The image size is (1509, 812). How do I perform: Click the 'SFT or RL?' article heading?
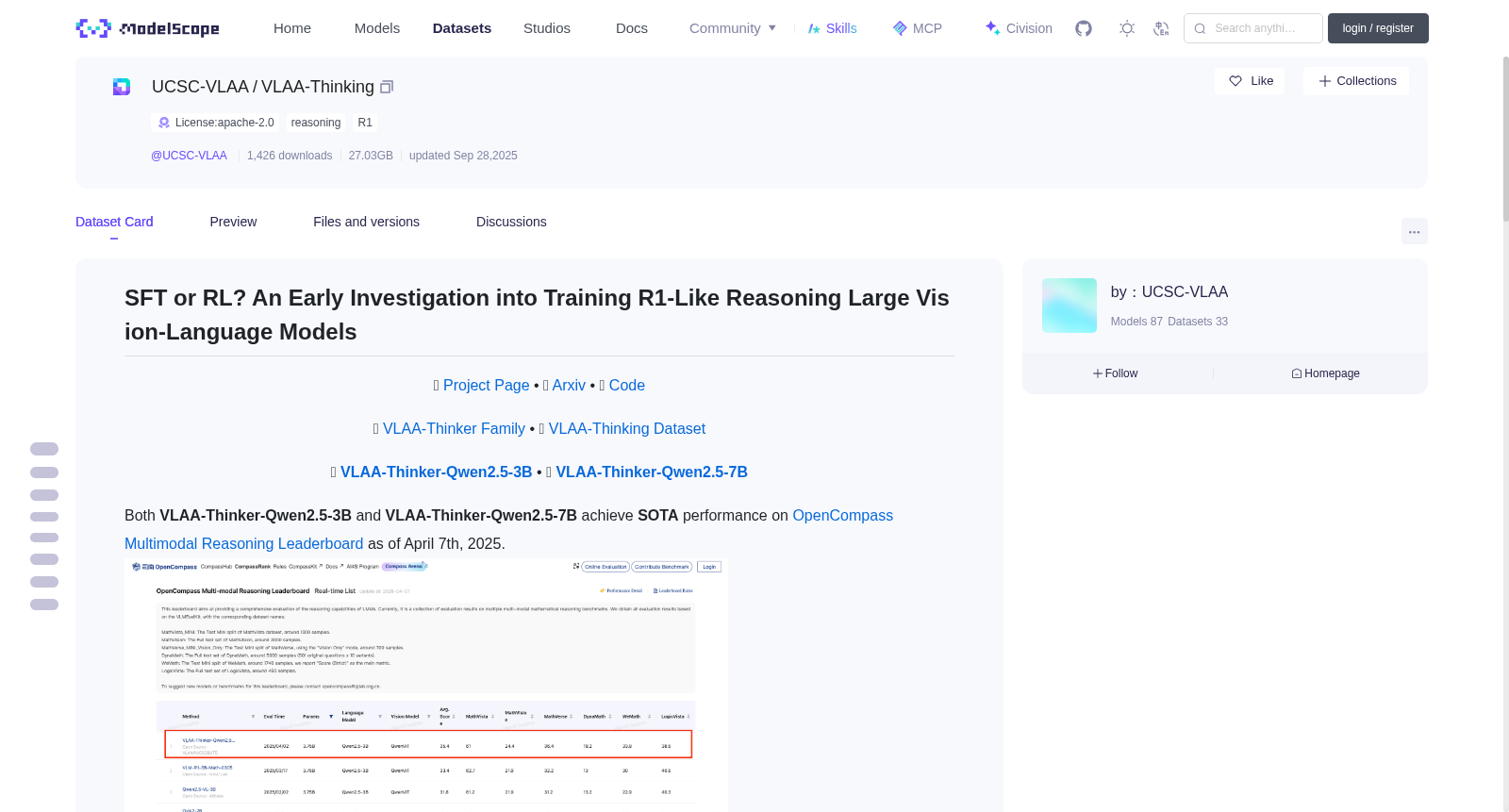pyautogui.click(x=537, y=315)
